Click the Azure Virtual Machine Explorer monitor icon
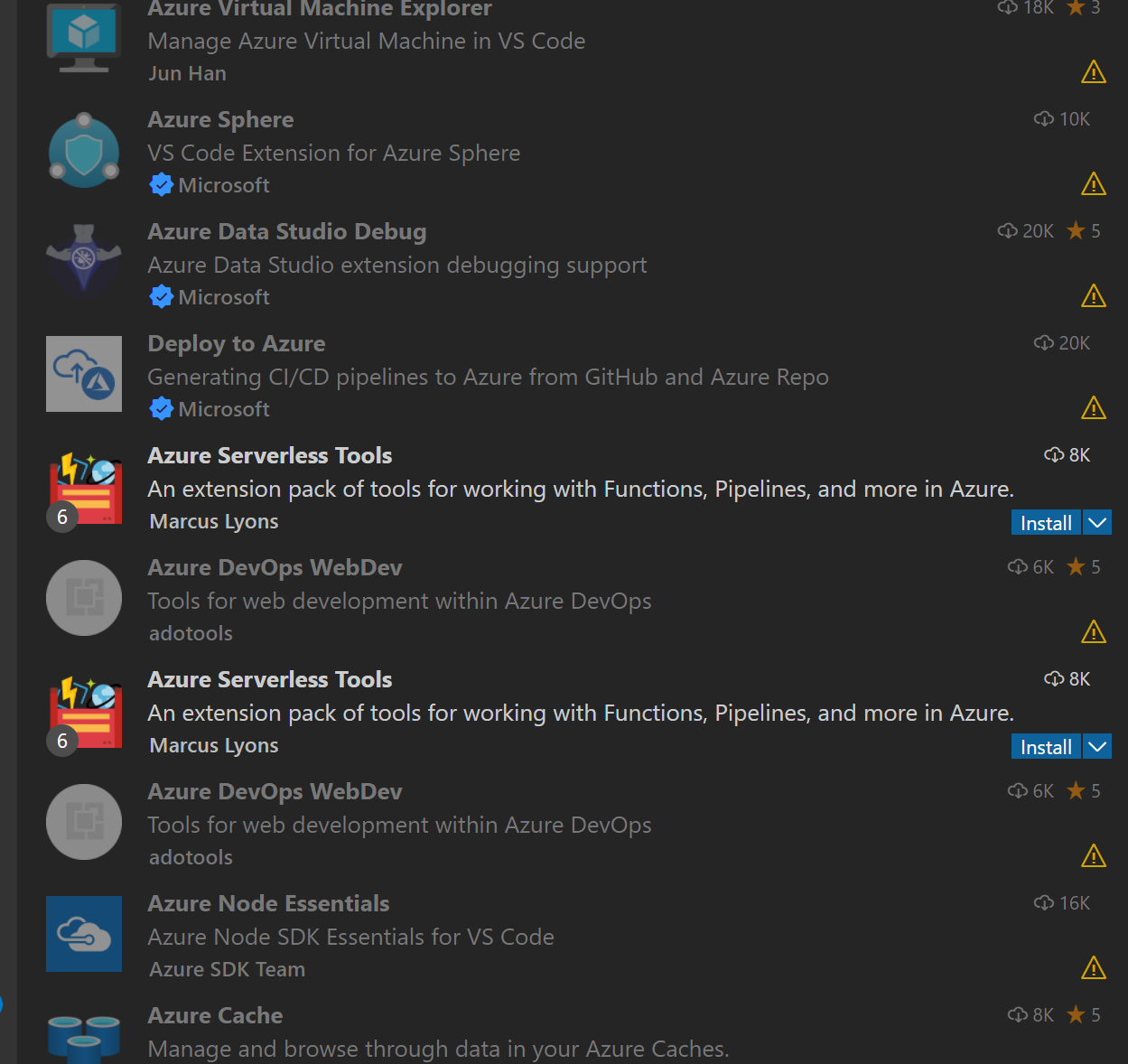The height and width of the screenshot is (1064, 1128). 83,36
